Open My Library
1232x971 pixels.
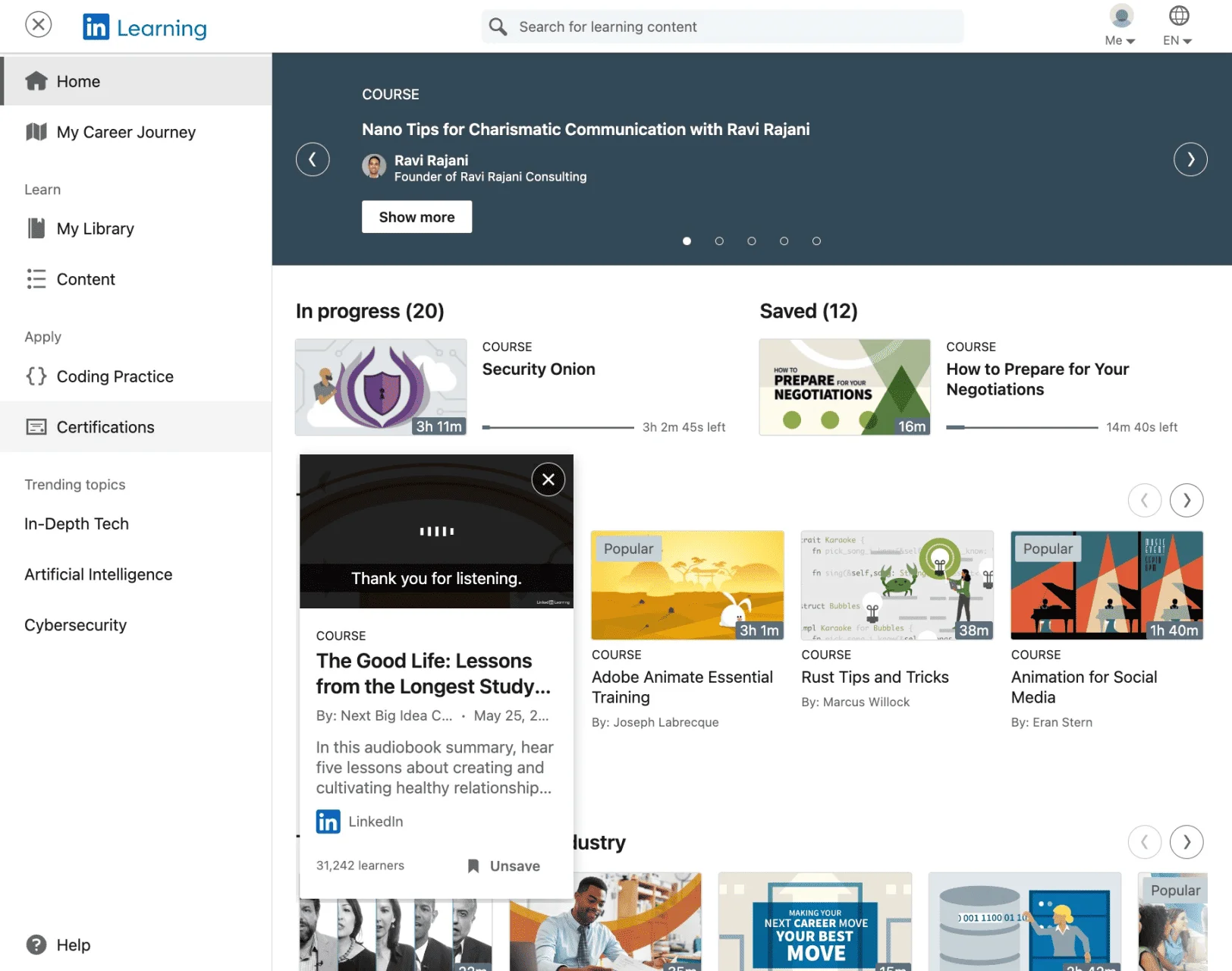(136, 228)
